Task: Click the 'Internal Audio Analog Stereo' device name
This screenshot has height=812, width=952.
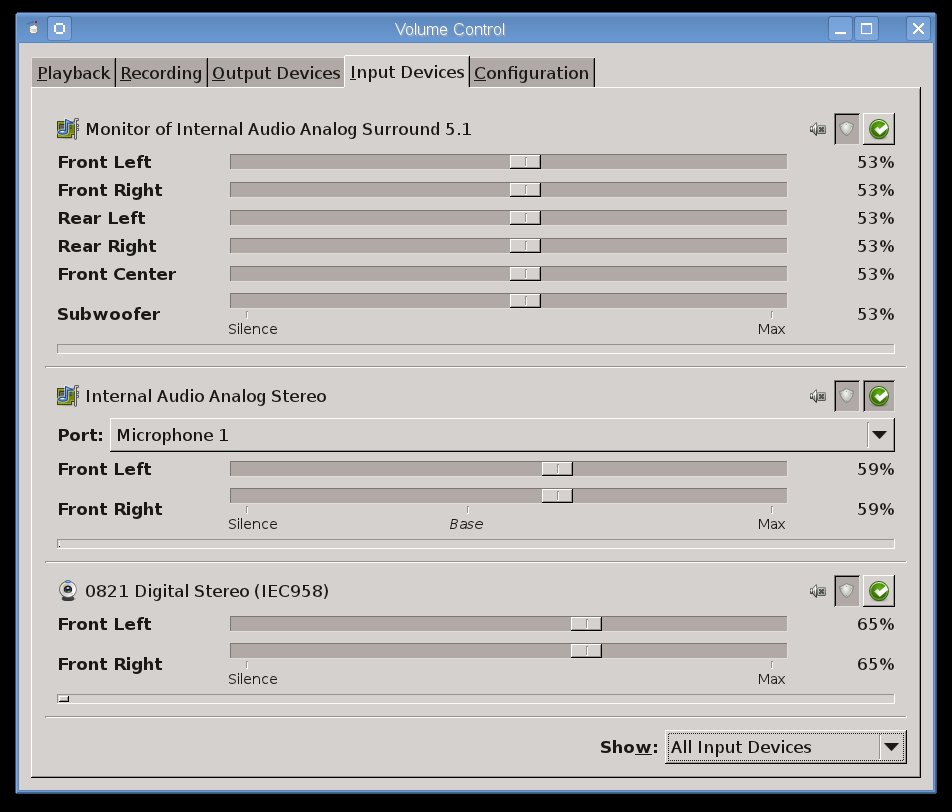Action: (x=206, y=397)
